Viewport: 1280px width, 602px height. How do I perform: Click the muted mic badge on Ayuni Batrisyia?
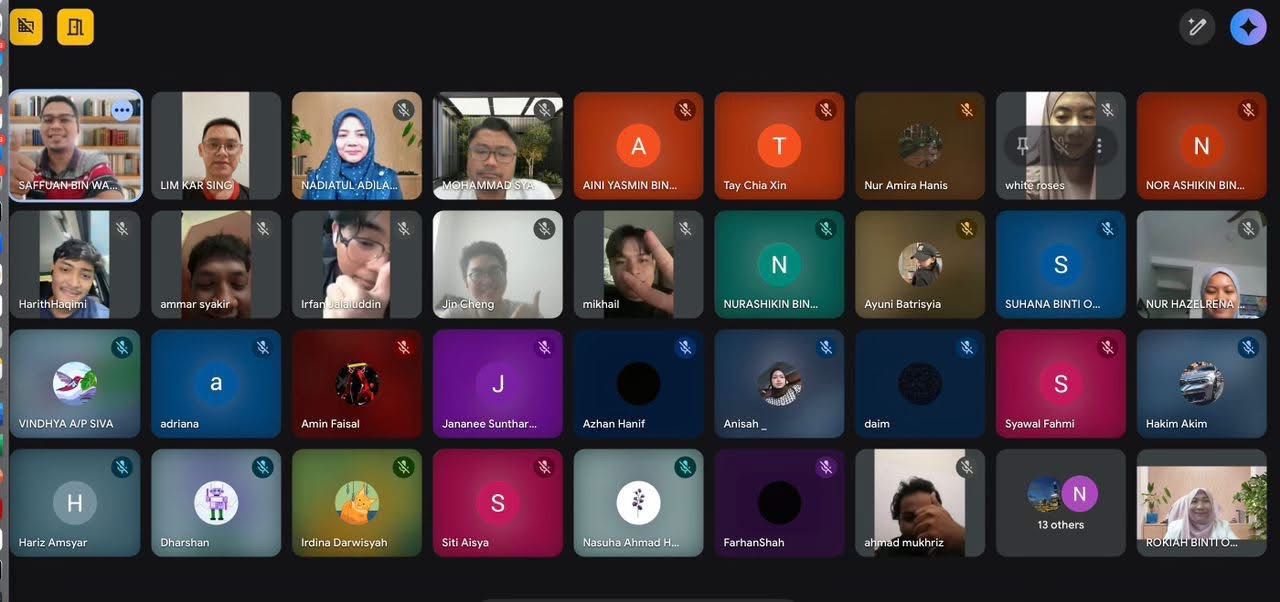tap(967, 228)
